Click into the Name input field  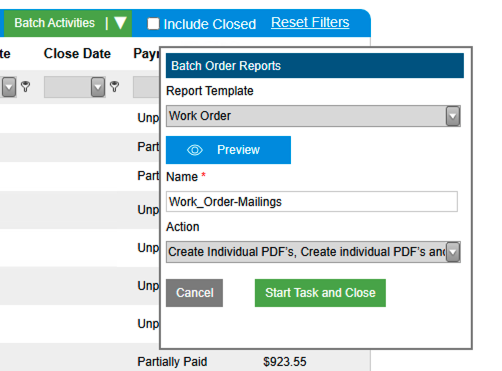(x=312, y=201)
